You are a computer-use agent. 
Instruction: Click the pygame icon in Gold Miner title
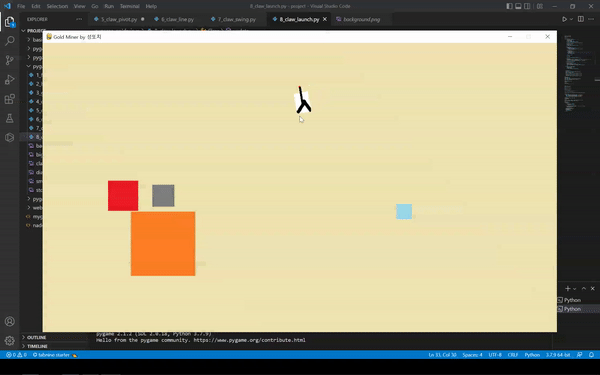click(49, 37)
